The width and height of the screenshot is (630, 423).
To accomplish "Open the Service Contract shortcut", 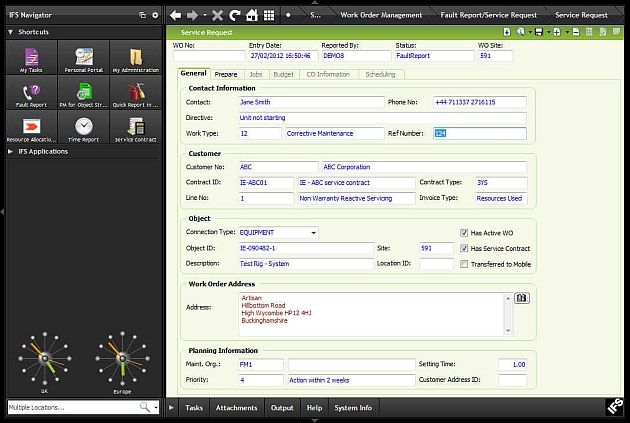I will point(136,127).
